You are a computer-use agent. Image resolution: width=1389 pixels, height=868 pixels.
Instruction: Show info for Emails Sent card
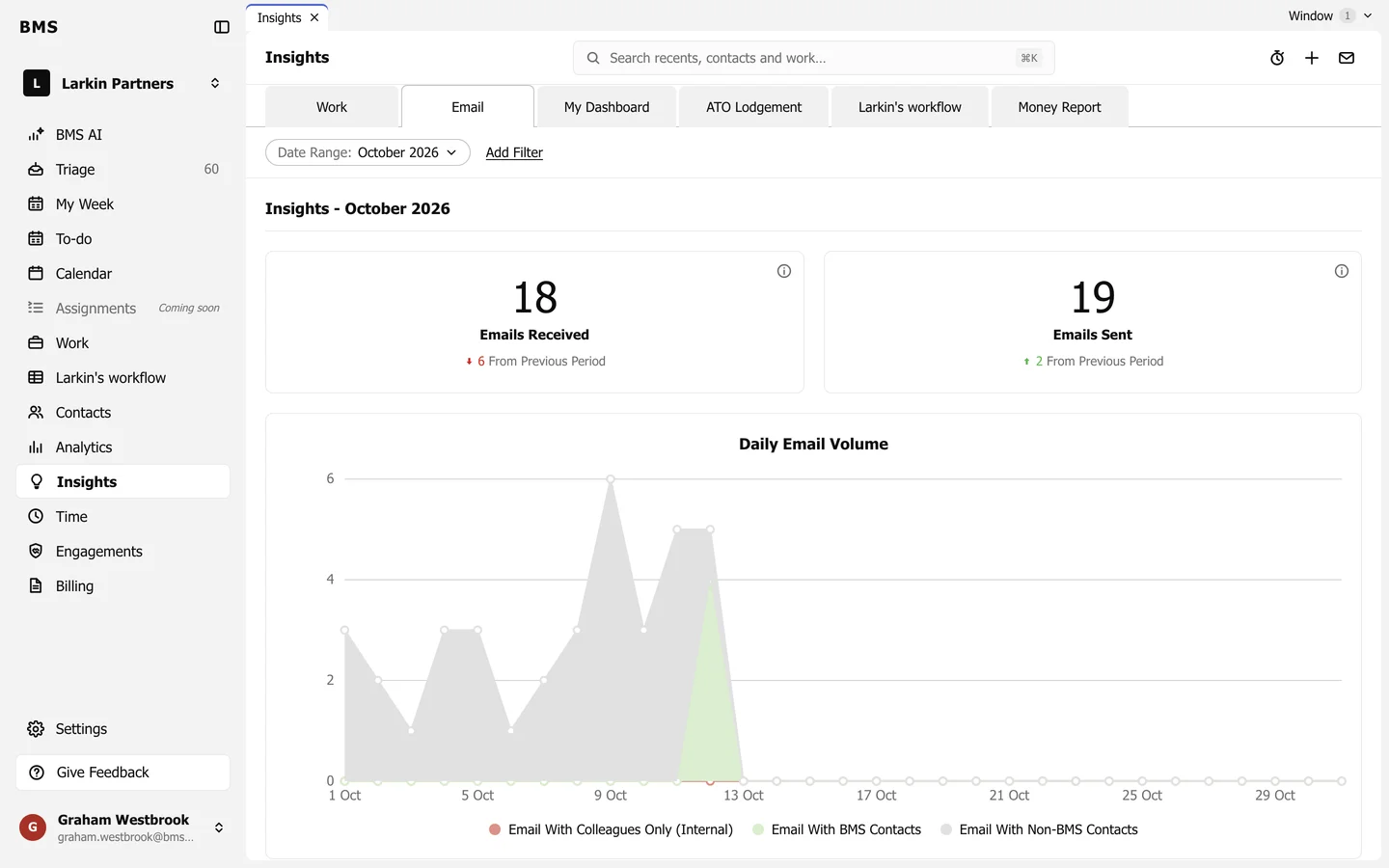(1342, 271)
